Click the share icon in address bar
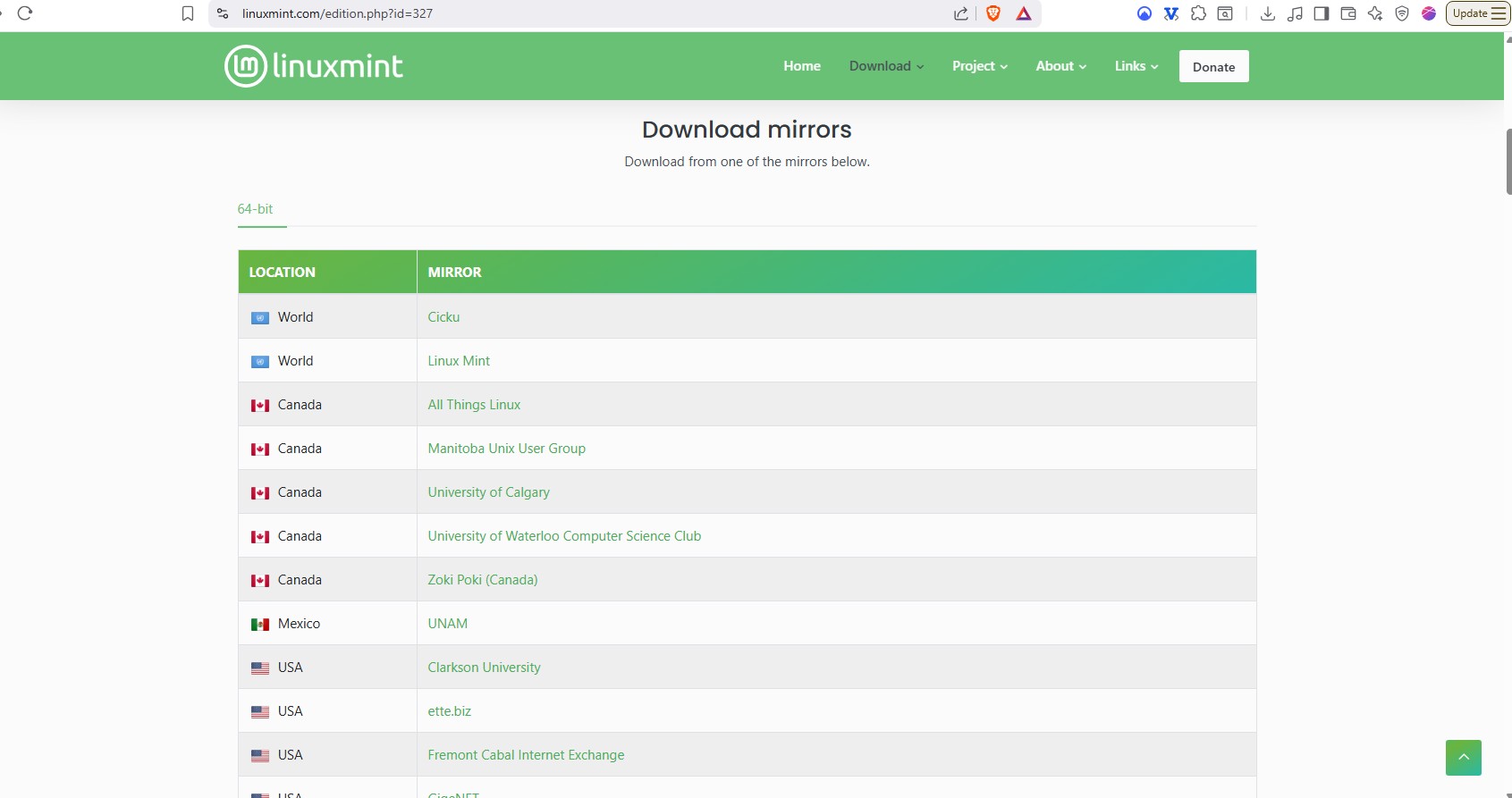Screen dimensions: 1512x798 pyautogui.click(x=961, y=13)
